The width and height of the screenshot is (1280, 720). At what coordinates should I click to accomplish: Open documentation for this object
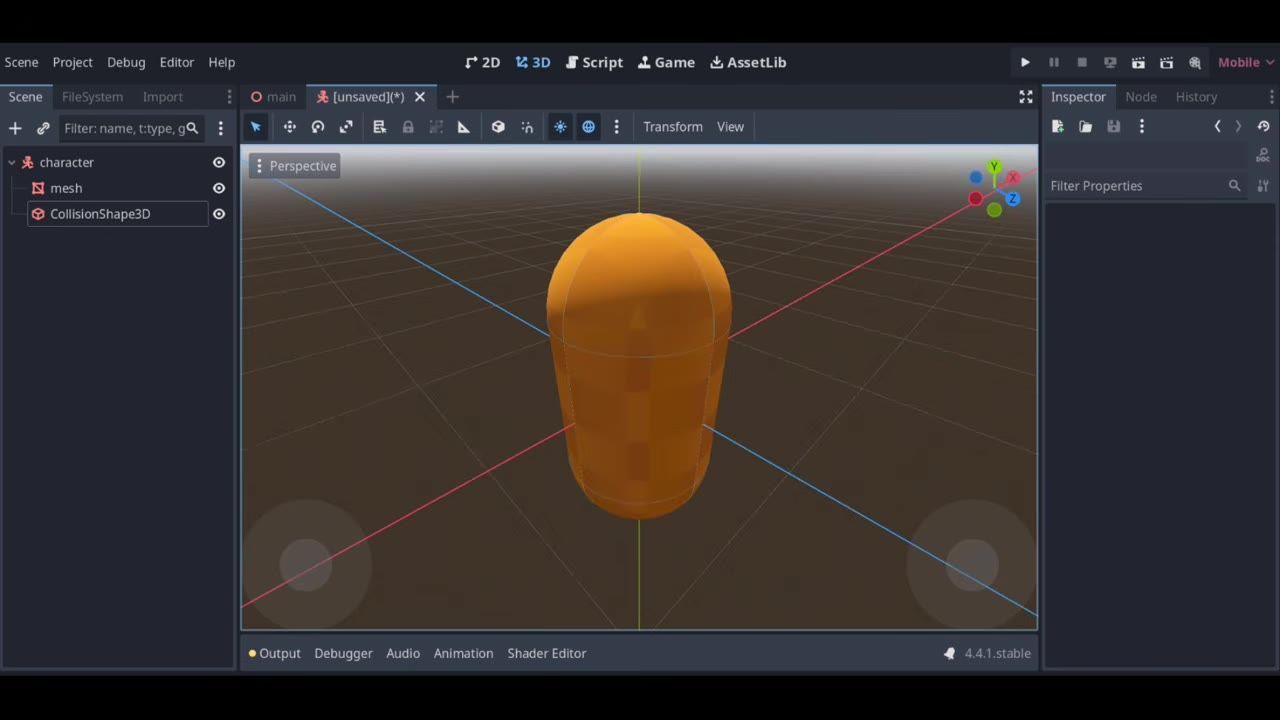tap(1263, 156)
